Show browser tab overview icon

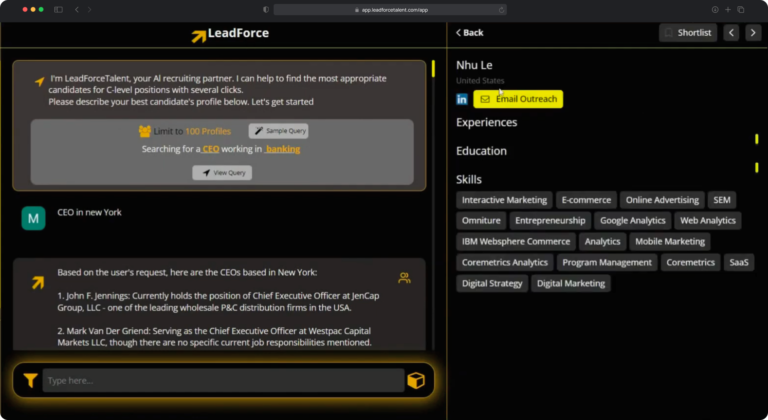click(x=741, y=10)
